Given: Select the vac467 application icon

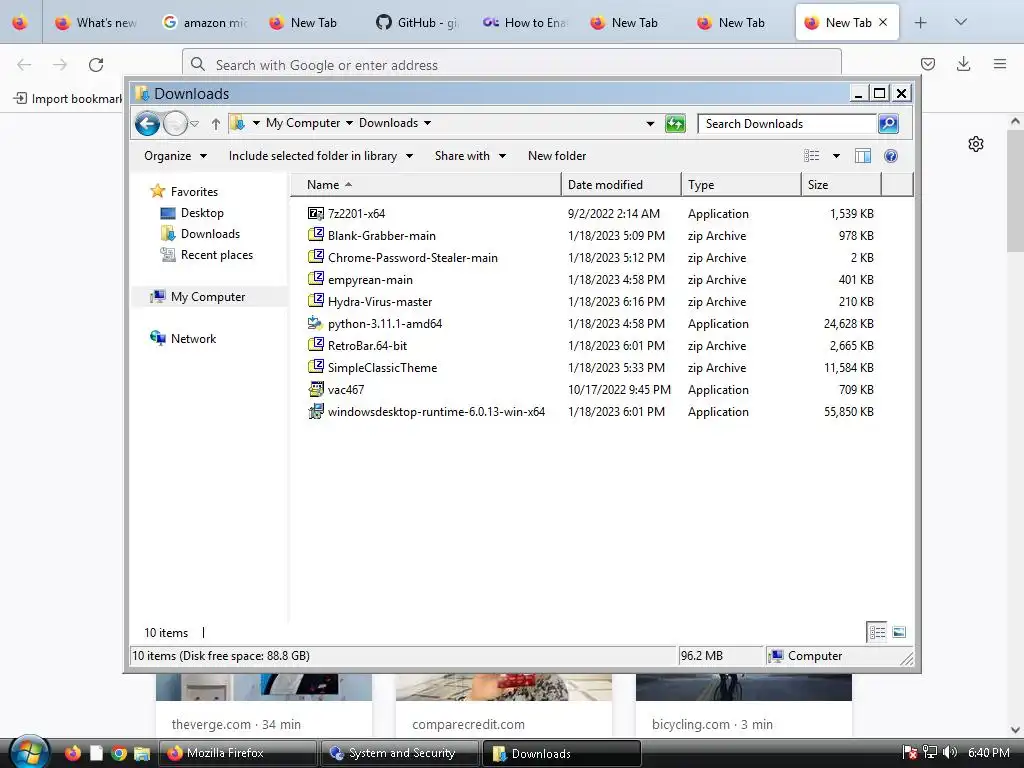Looking at the screenshot, I should tap(315, 389).
